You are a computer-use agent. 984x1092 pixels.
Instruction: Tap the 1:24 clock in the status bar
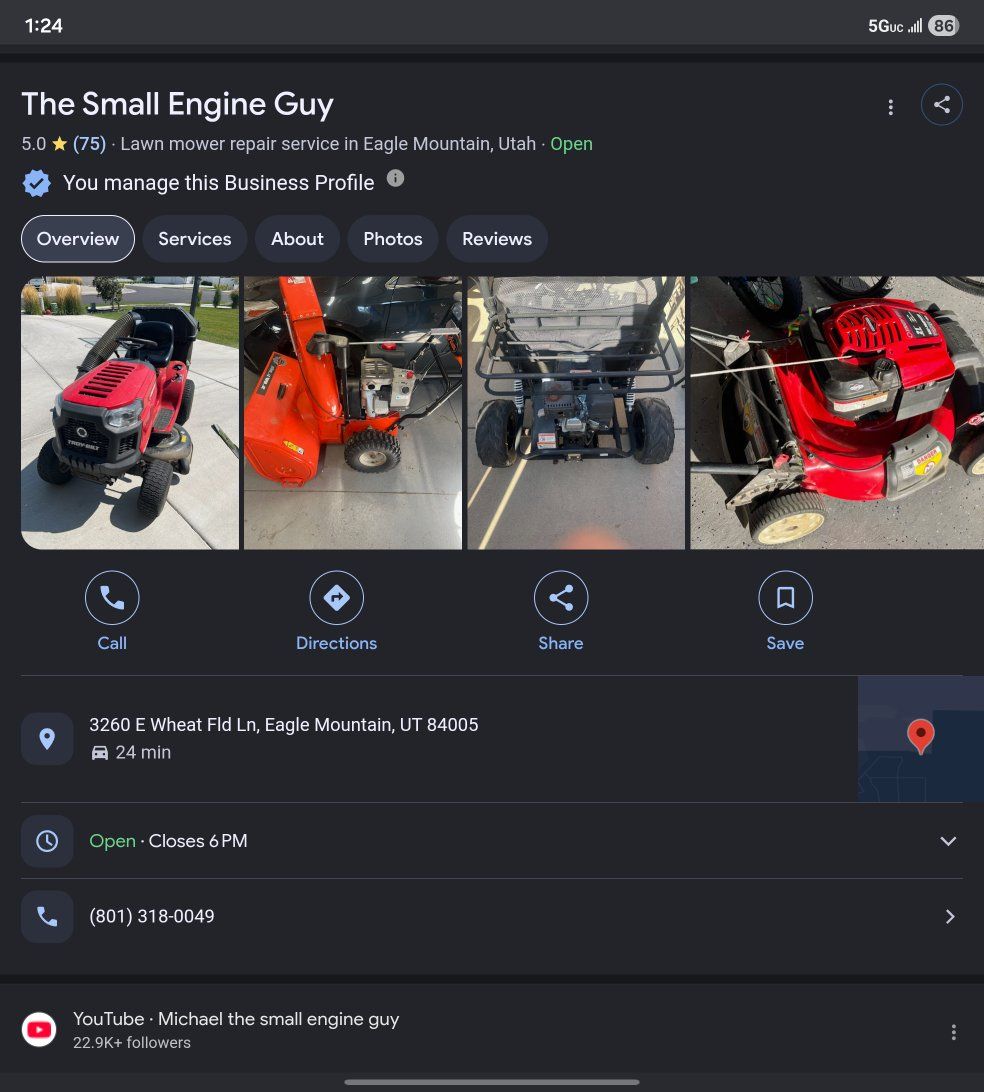click(x=43, y=26)
